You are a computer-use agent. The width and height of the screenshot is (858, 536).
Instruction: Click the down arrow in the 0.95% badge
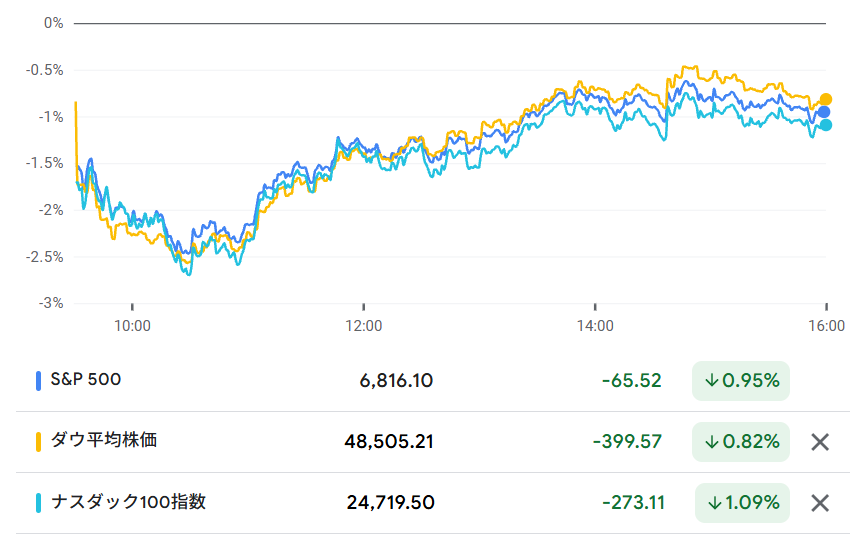[x=712, y=381]
